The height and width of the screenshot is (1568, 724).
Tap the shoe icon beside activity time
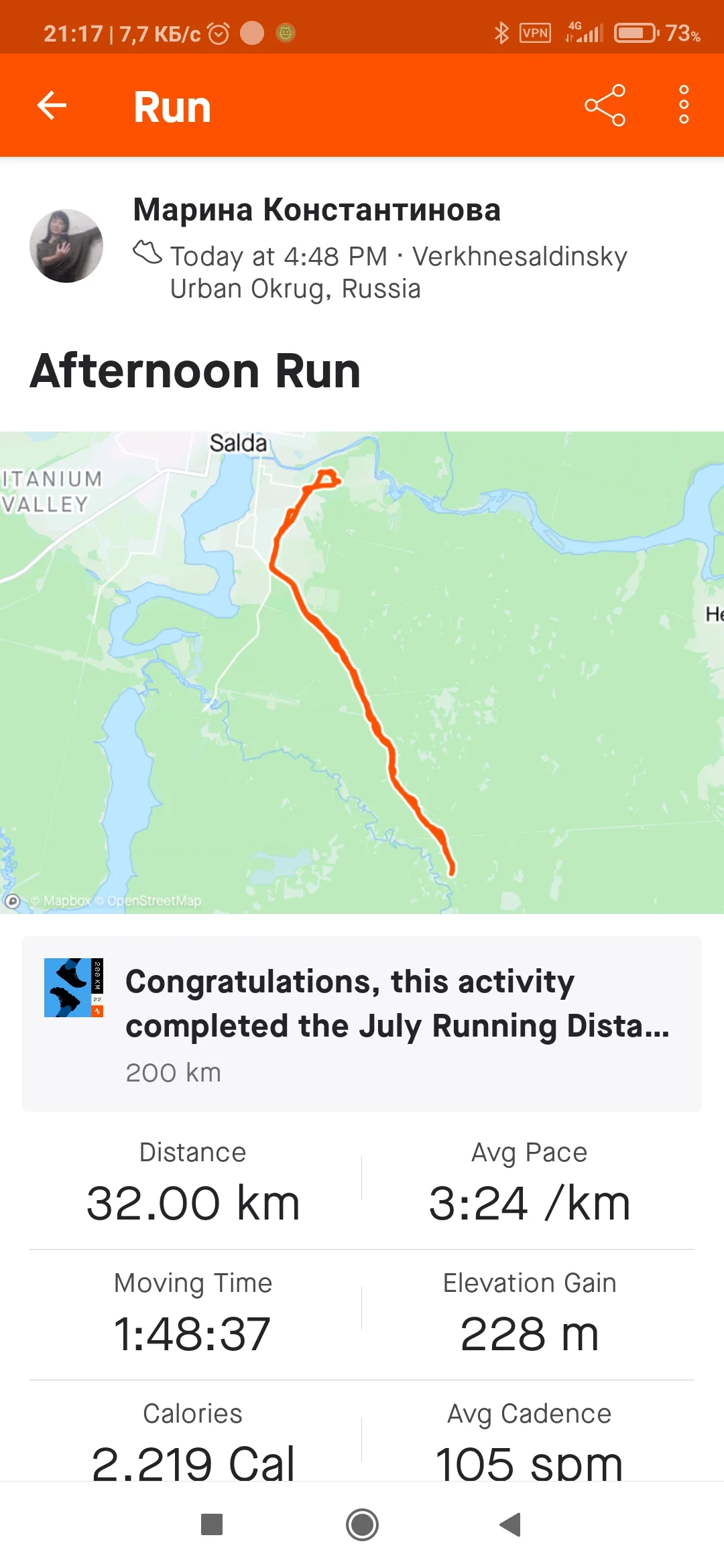point(147,253)
